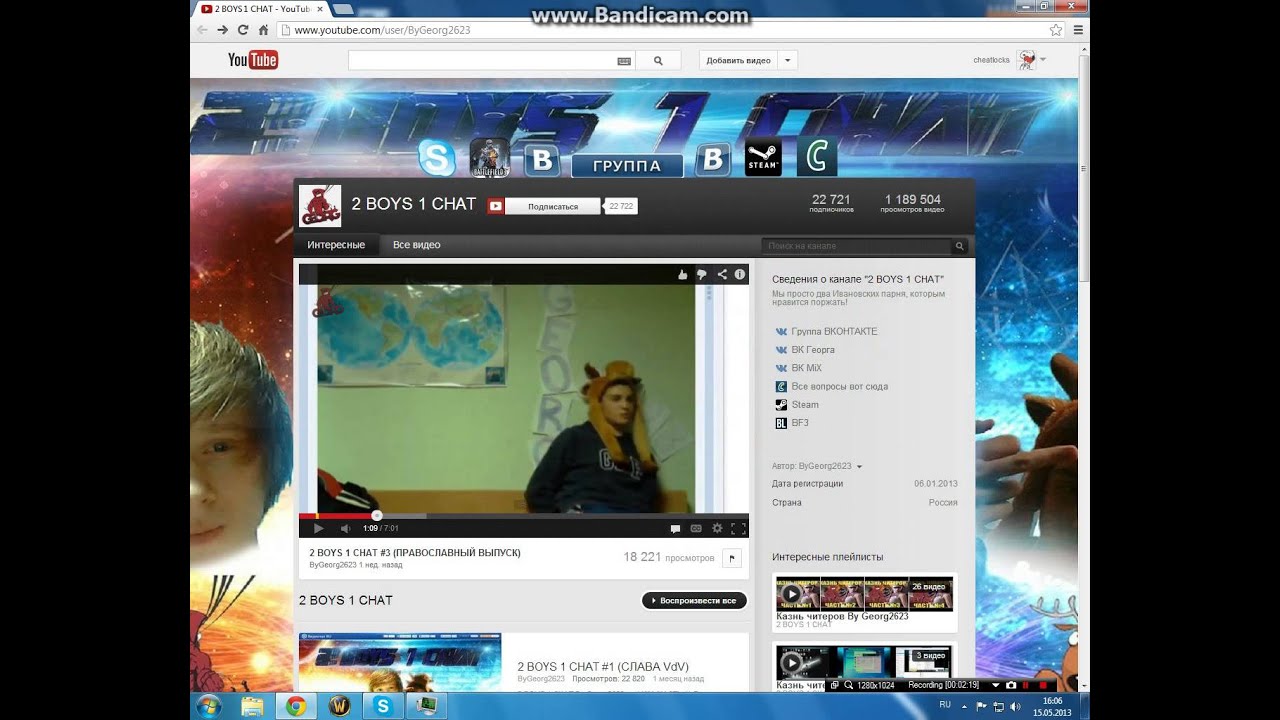Click the info icon on the player
The image size is (1280, 720).
pyautogui.click(x=740, y=274)
